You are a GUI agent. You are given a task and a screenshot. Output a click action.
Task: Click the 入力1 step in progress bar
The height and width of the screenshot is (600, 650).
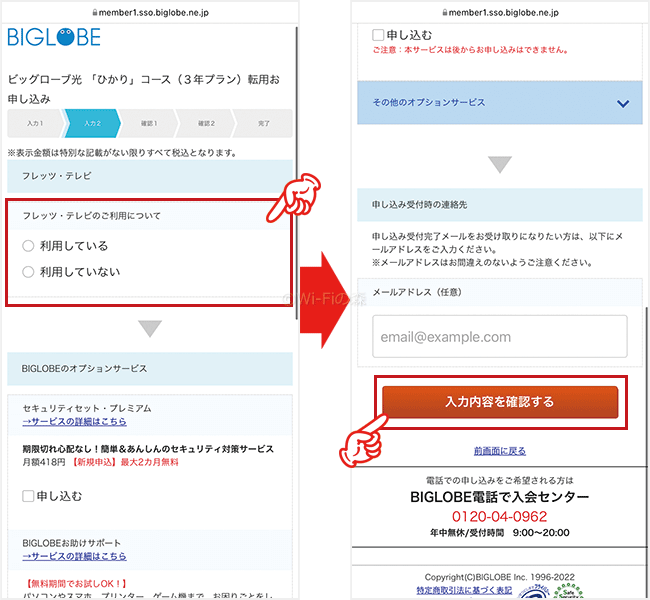35,123
